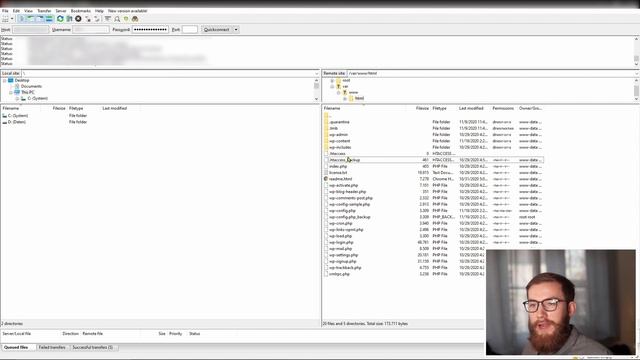Open the New version available menu

click(x=127, y=11)
